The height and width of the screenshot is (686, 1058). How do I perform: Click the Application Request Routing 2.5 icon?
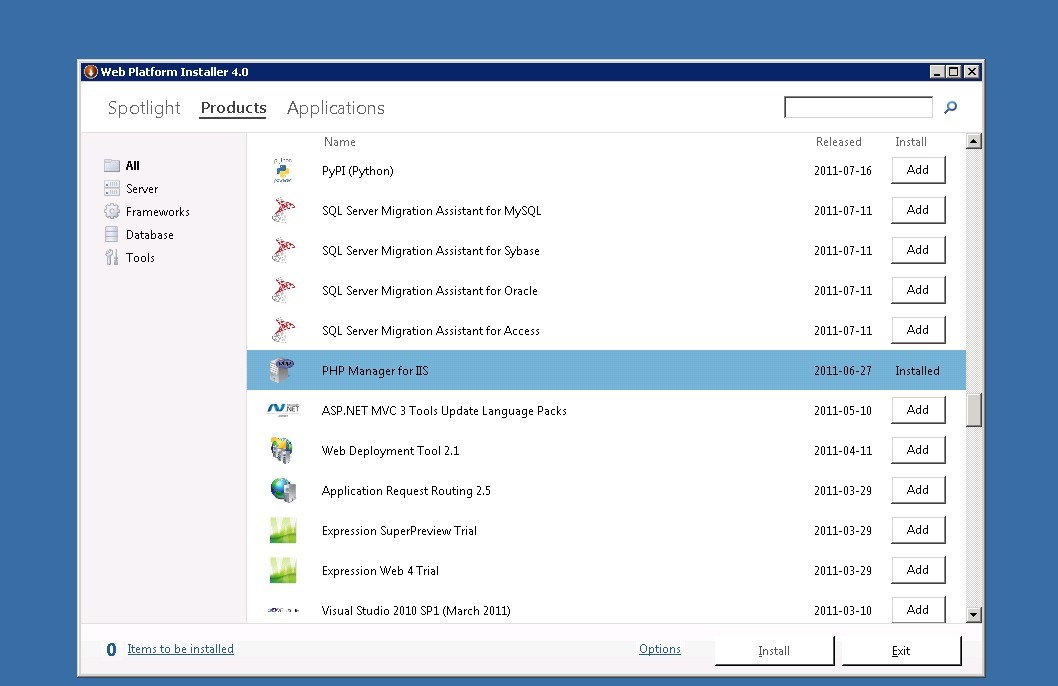tap(283, 490)
